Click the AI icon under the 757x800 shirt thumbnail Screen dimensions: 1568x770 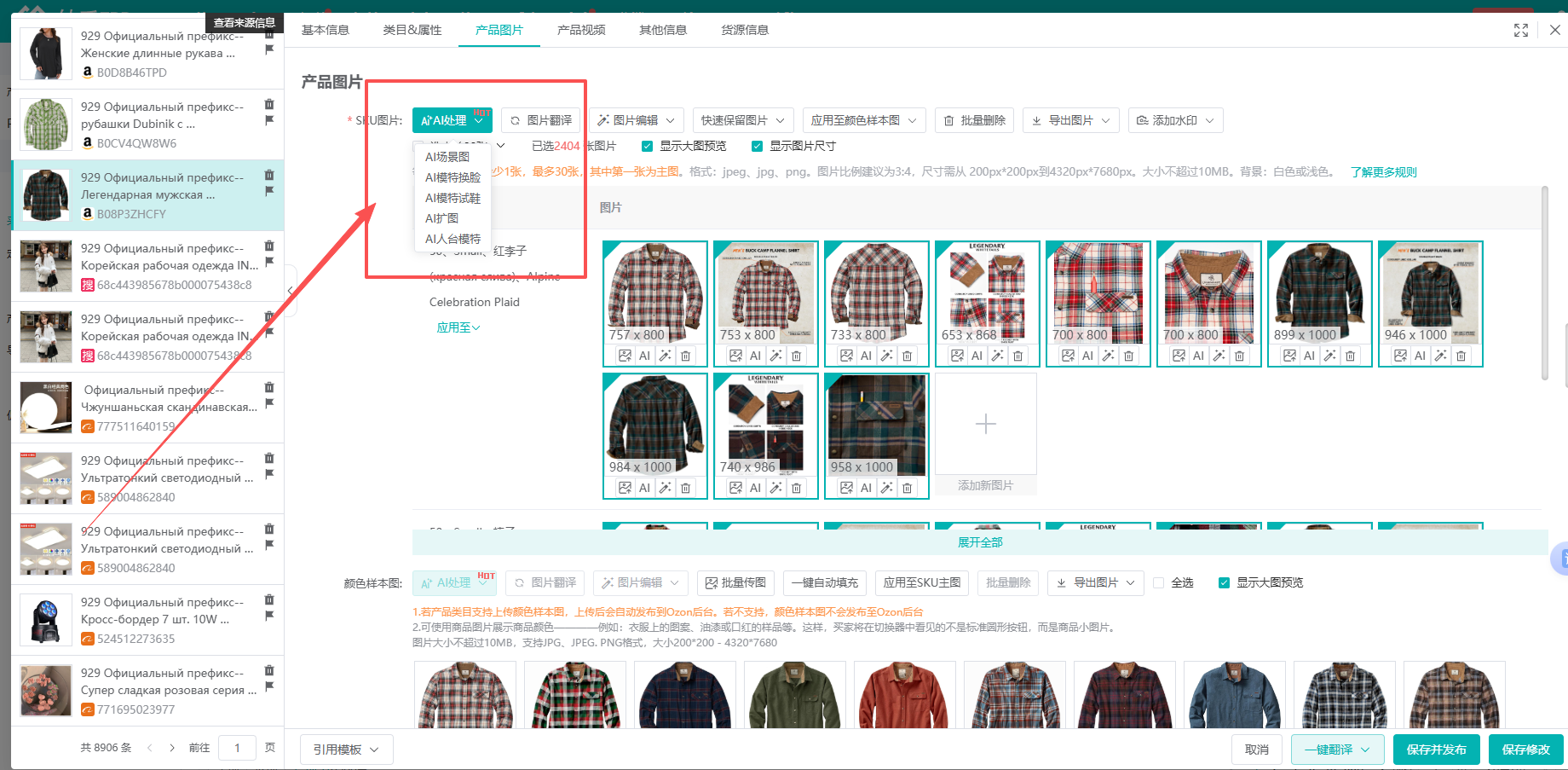tap(644, 356)
